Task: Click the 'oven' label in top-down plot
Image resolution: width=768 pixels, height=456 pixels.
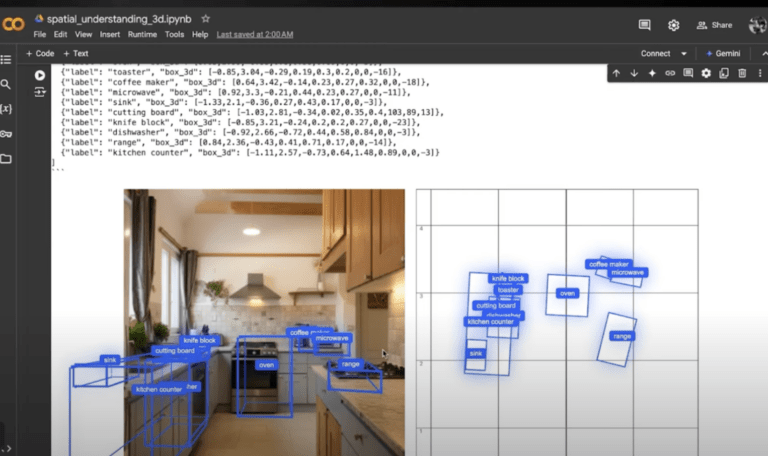Action: [x=567, y=293]
